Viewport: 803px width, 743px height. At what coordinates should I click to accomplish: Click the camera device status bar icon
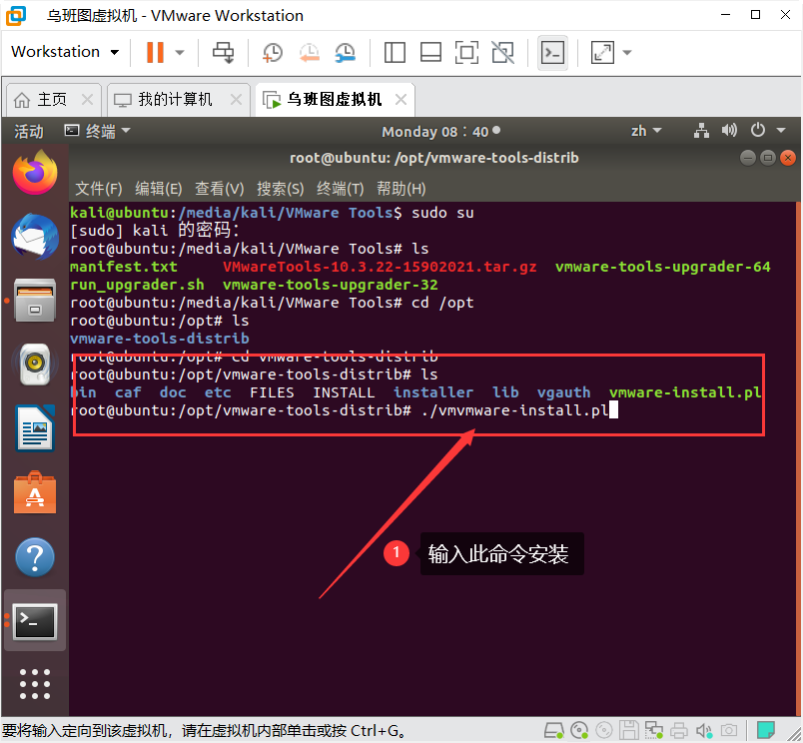point(729,730)
